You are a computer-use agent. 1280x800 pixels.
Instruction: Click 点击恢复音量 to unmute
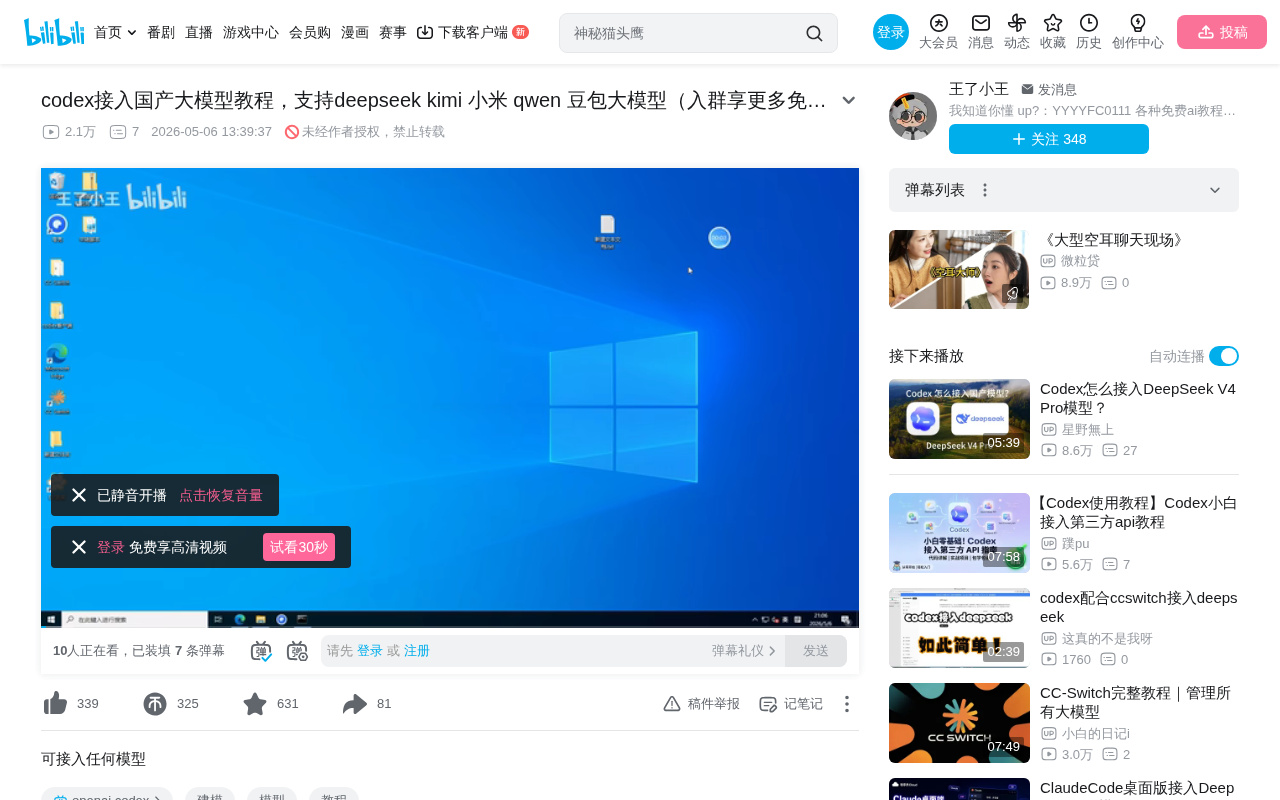(x=221, y=495)
